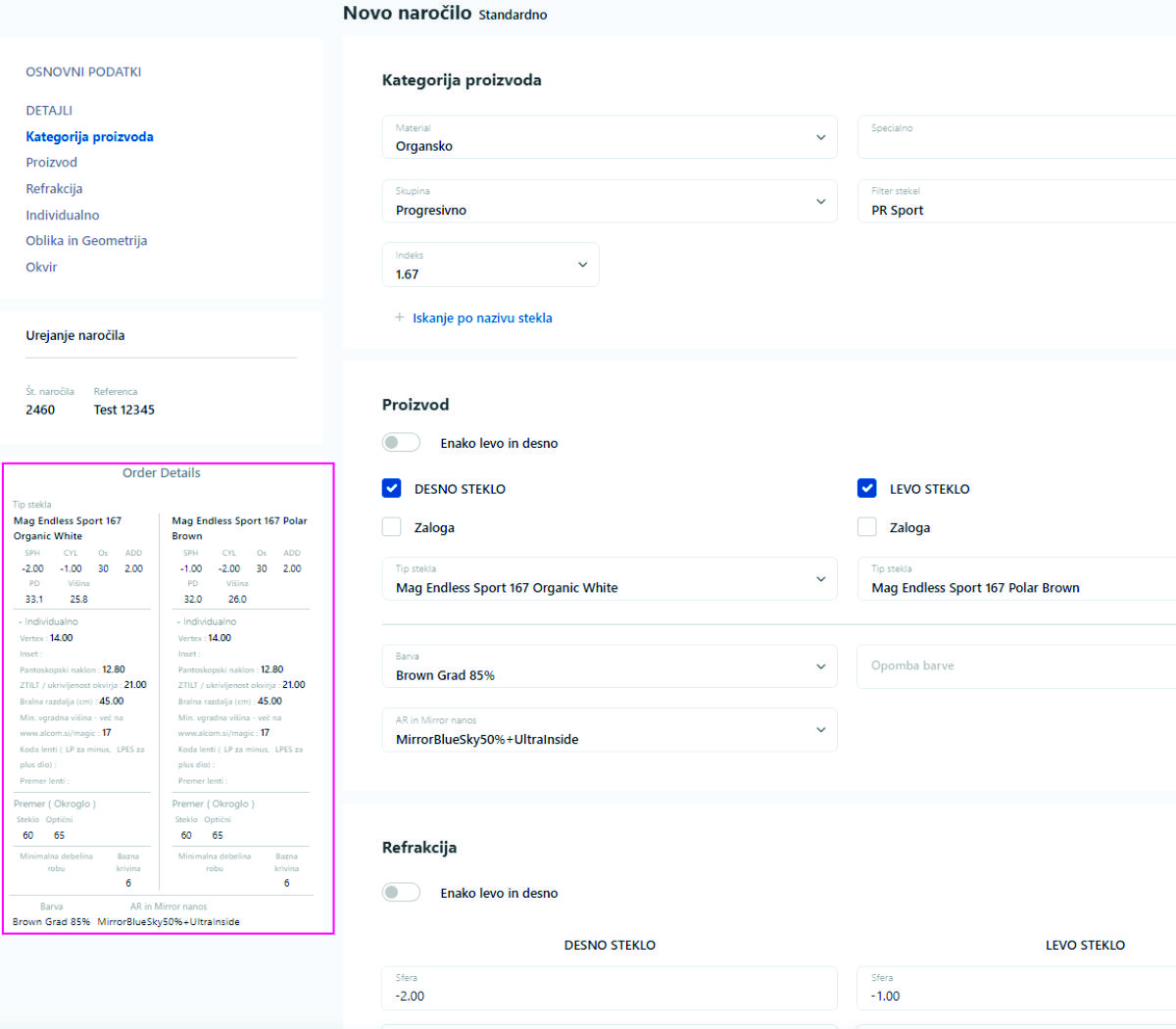Check the Zaloga box under DESNO STEKLO

(392, 527)
